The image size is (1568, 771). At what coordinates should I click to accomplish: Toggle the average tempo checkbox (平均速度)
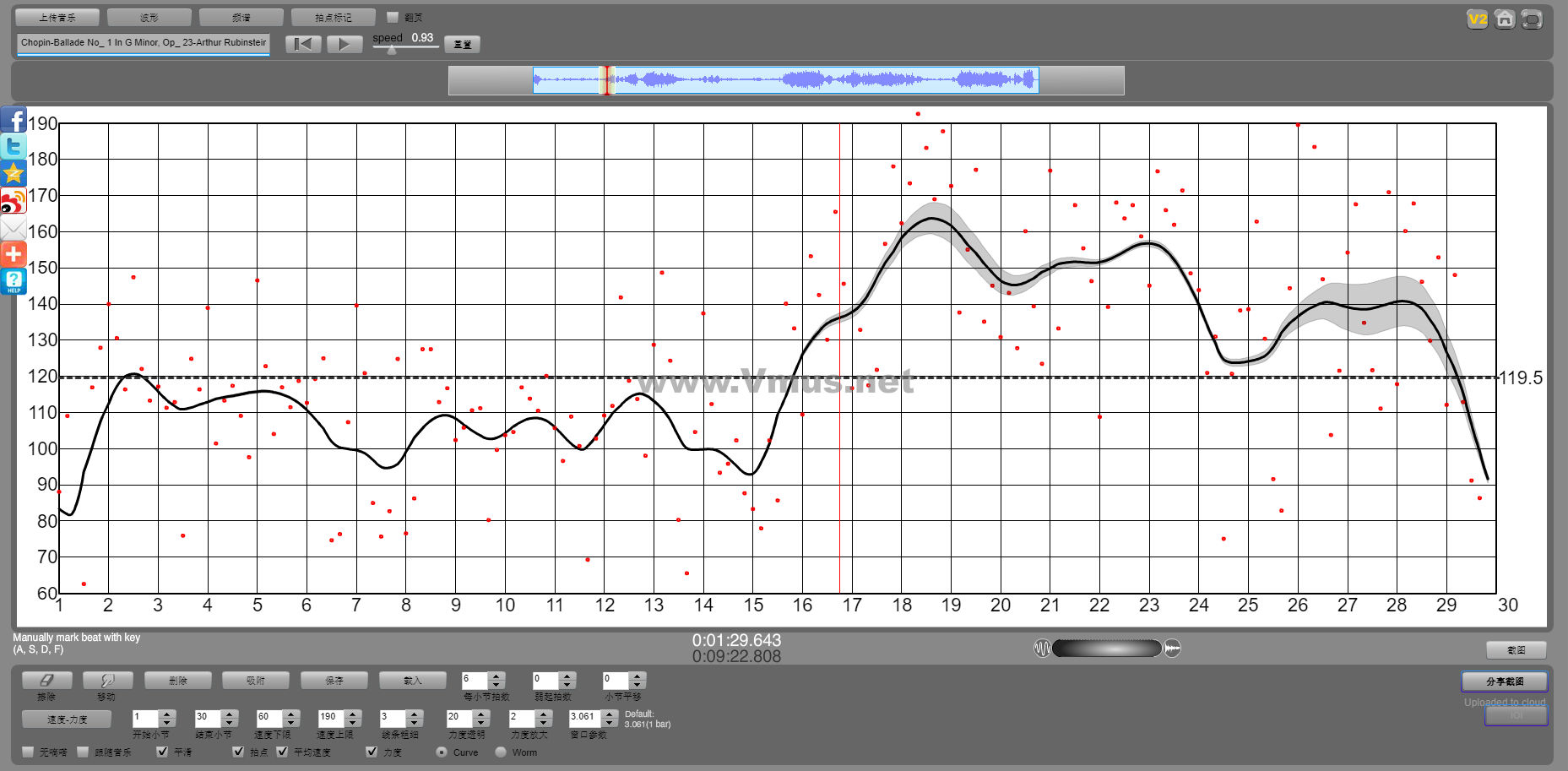(282, 752)
